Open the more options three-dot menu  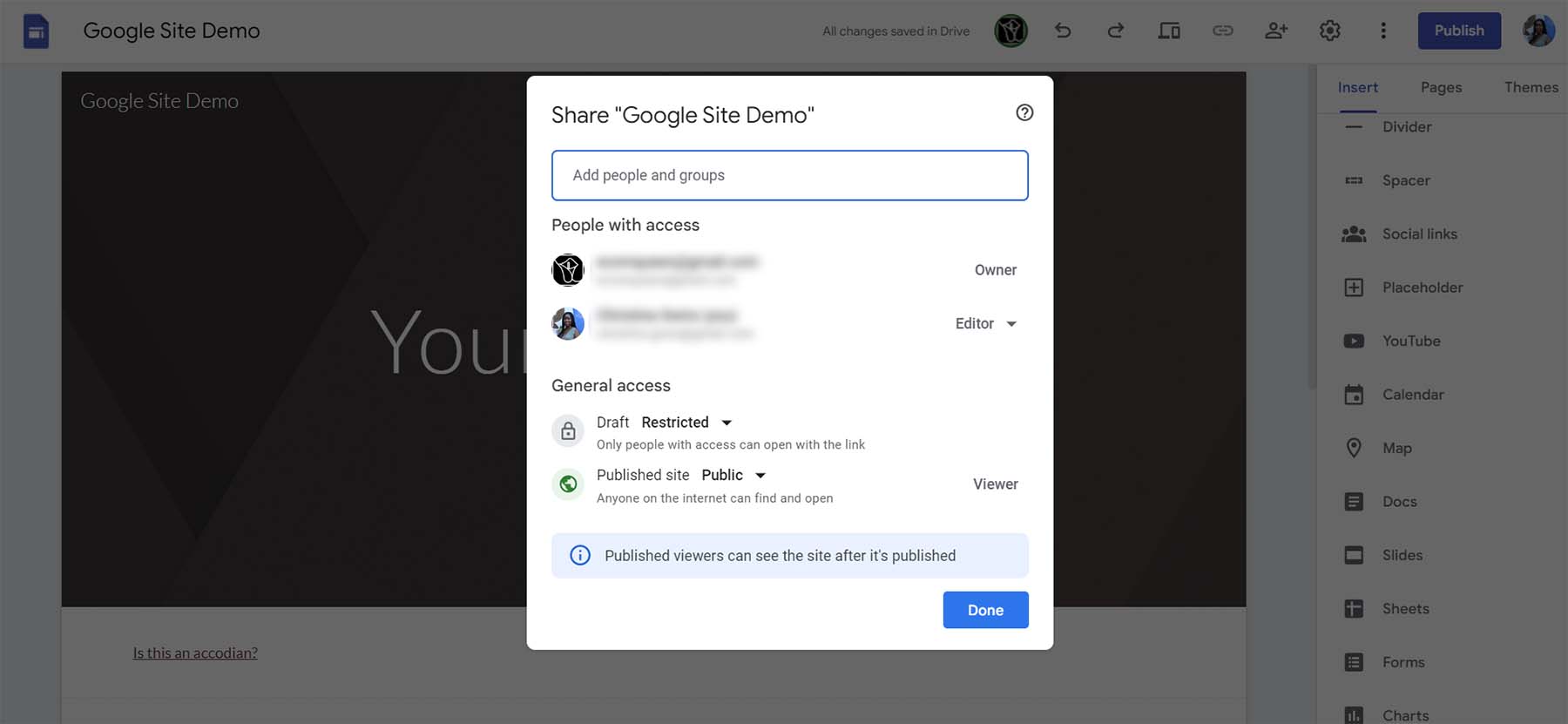(x=1382, y=31)
